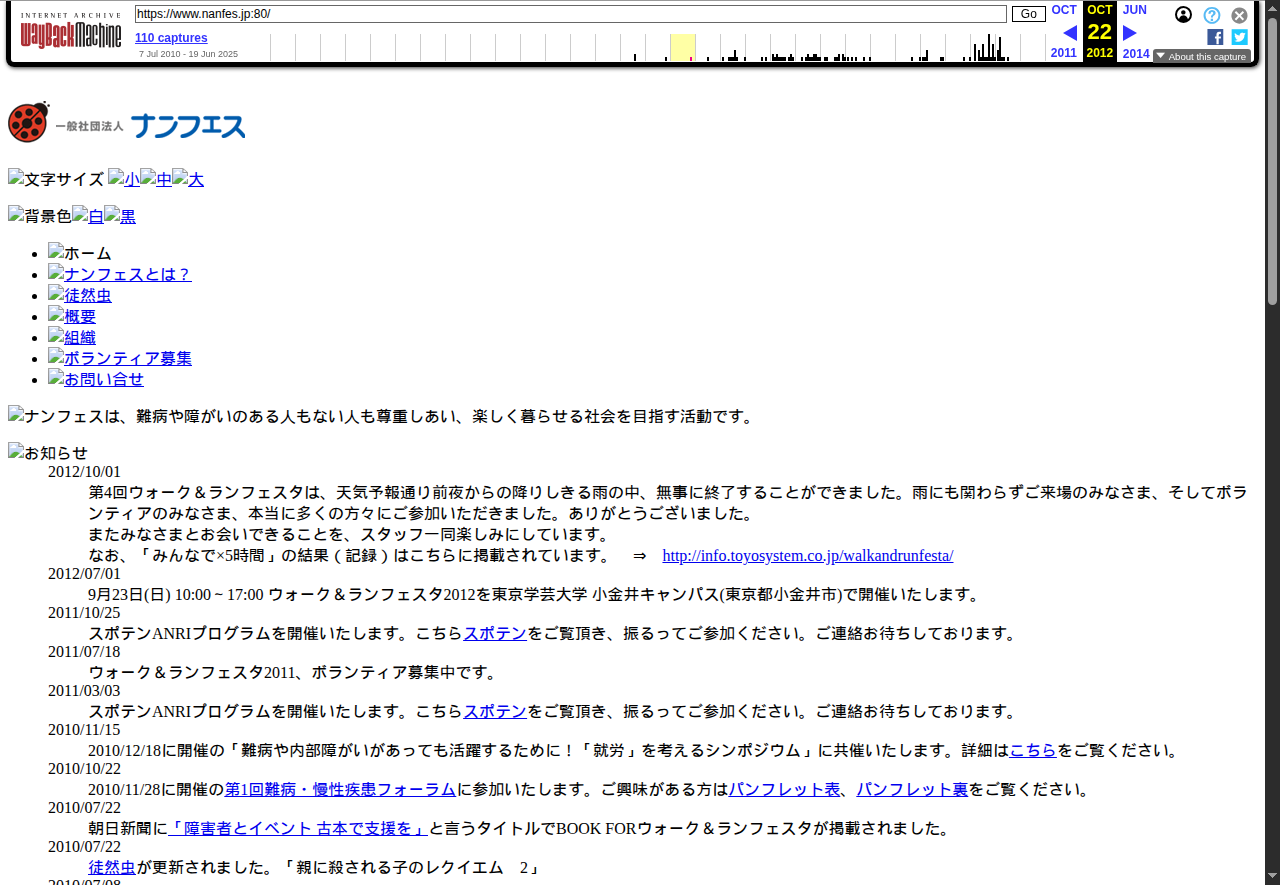
Task: Click the URL input field
Action: [x=570, y=14]
